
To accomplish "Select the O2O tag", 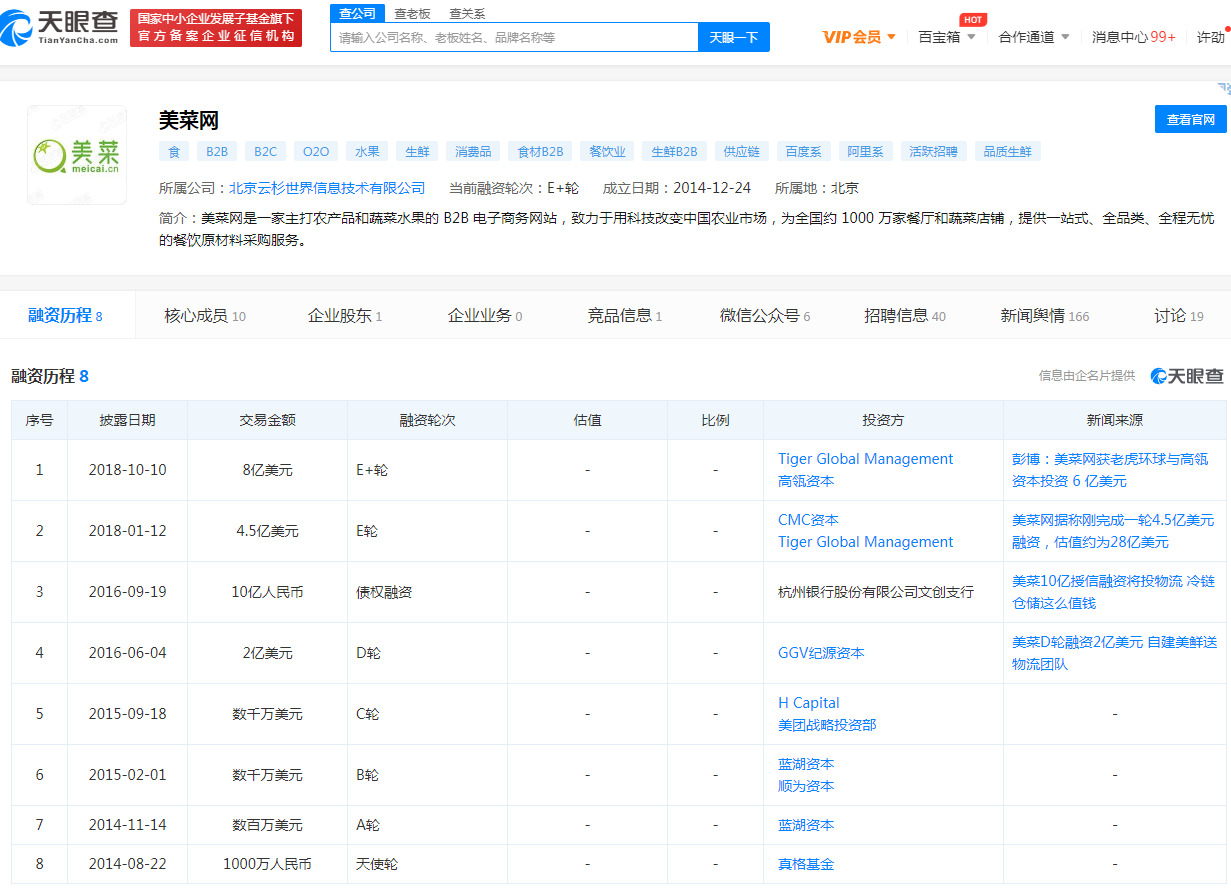I will [316, 152].
